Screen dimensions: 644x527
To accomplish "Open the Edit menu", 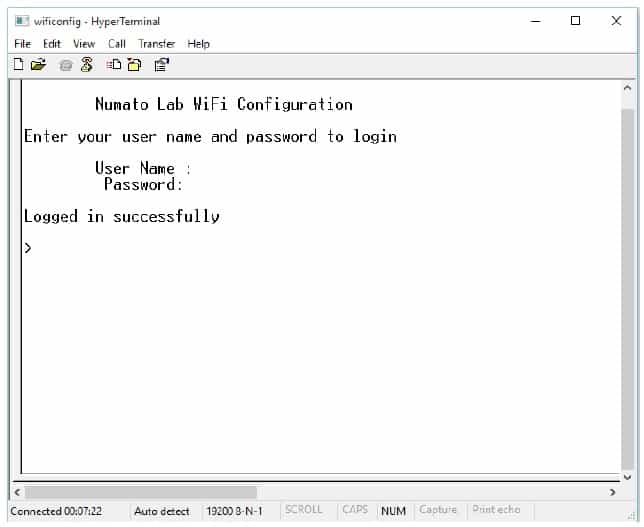I will click(x=52, y=44).
